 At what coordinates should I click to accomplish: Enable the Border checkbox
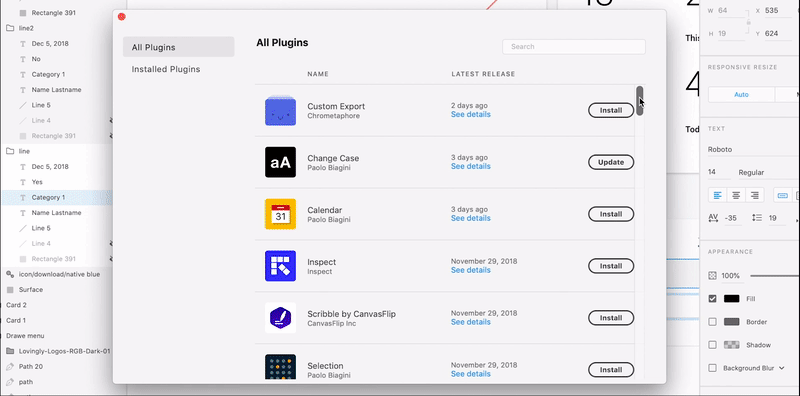click(x=713, y=322)
